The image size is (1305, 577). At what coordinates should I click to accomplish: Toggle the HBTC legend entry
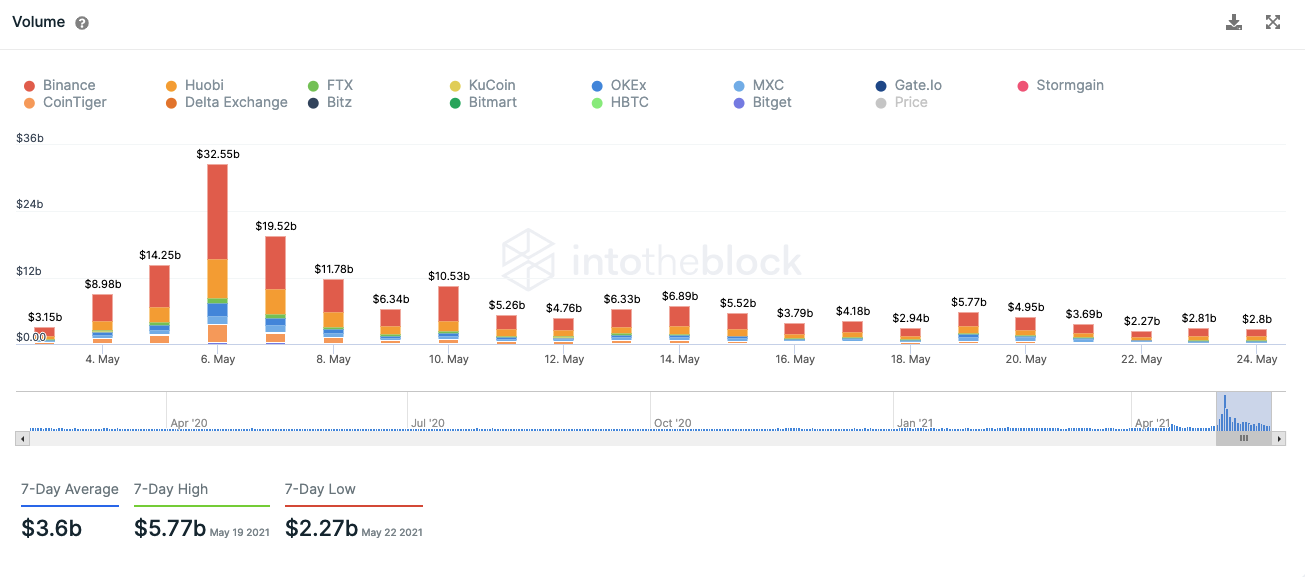coord(619,102)
